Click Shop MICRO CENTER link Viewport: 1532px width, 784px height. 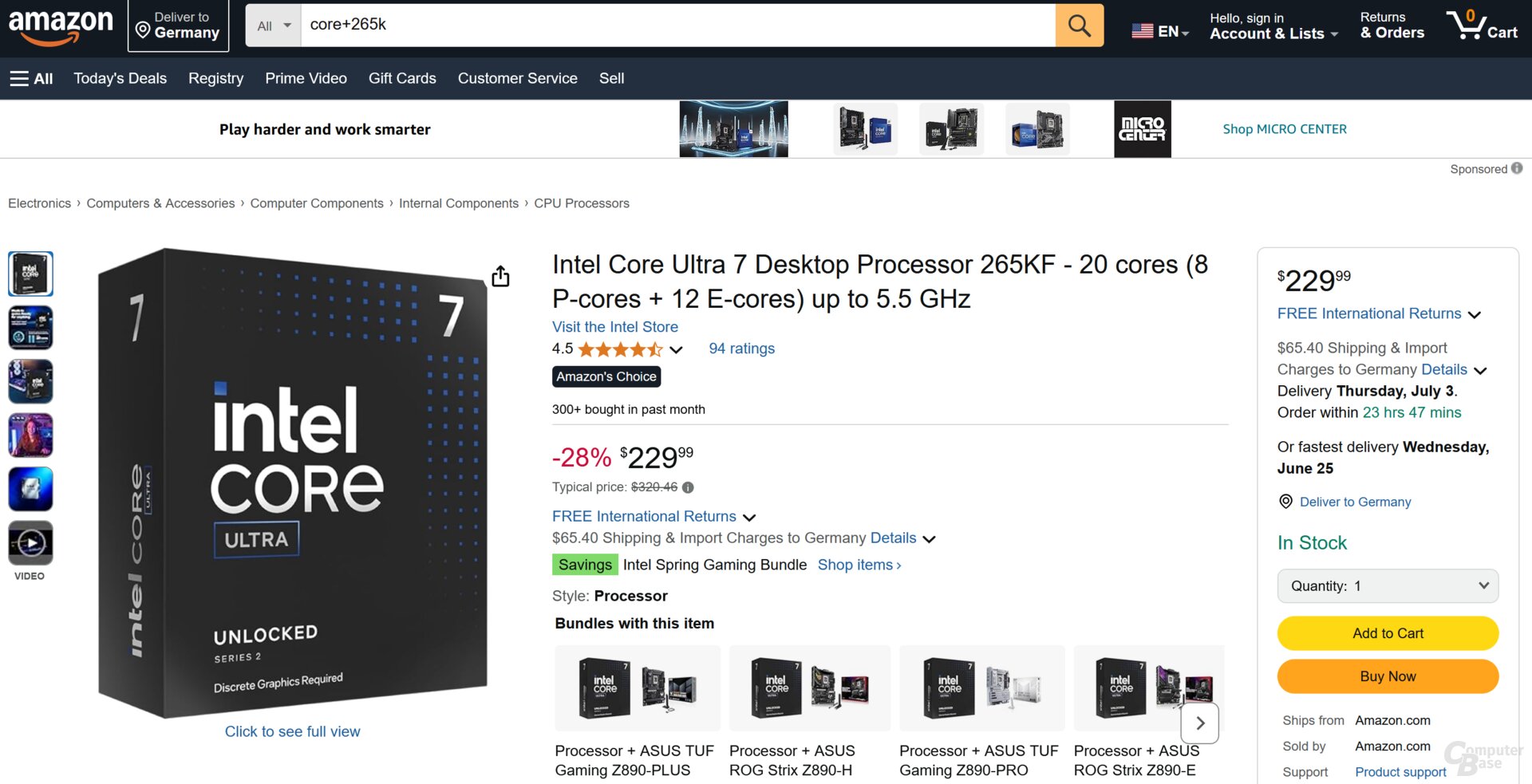(x=1285, y=129)
